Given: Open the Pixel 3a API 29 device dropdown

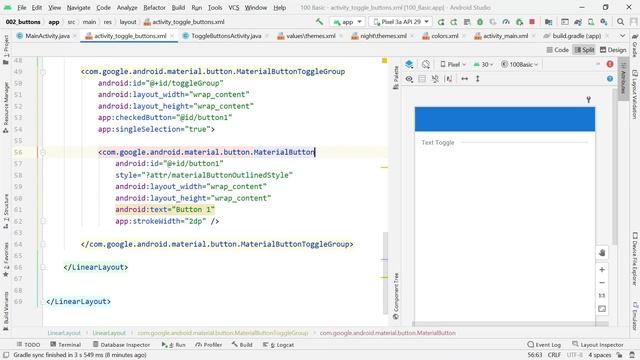Looking at the screenshot, I should point(401,22).
